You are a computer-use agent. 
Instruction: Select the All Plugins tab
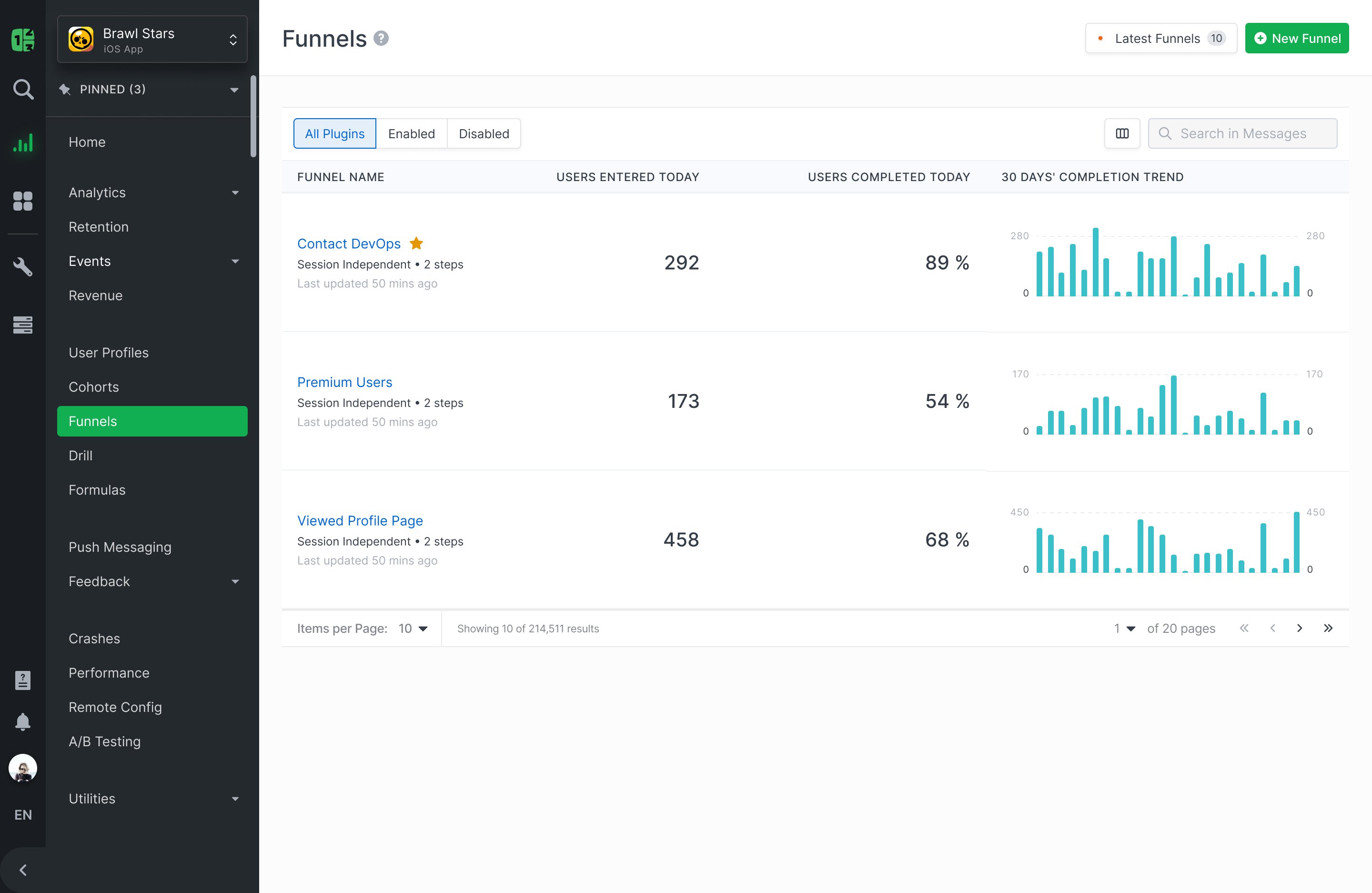coord(334,134)
